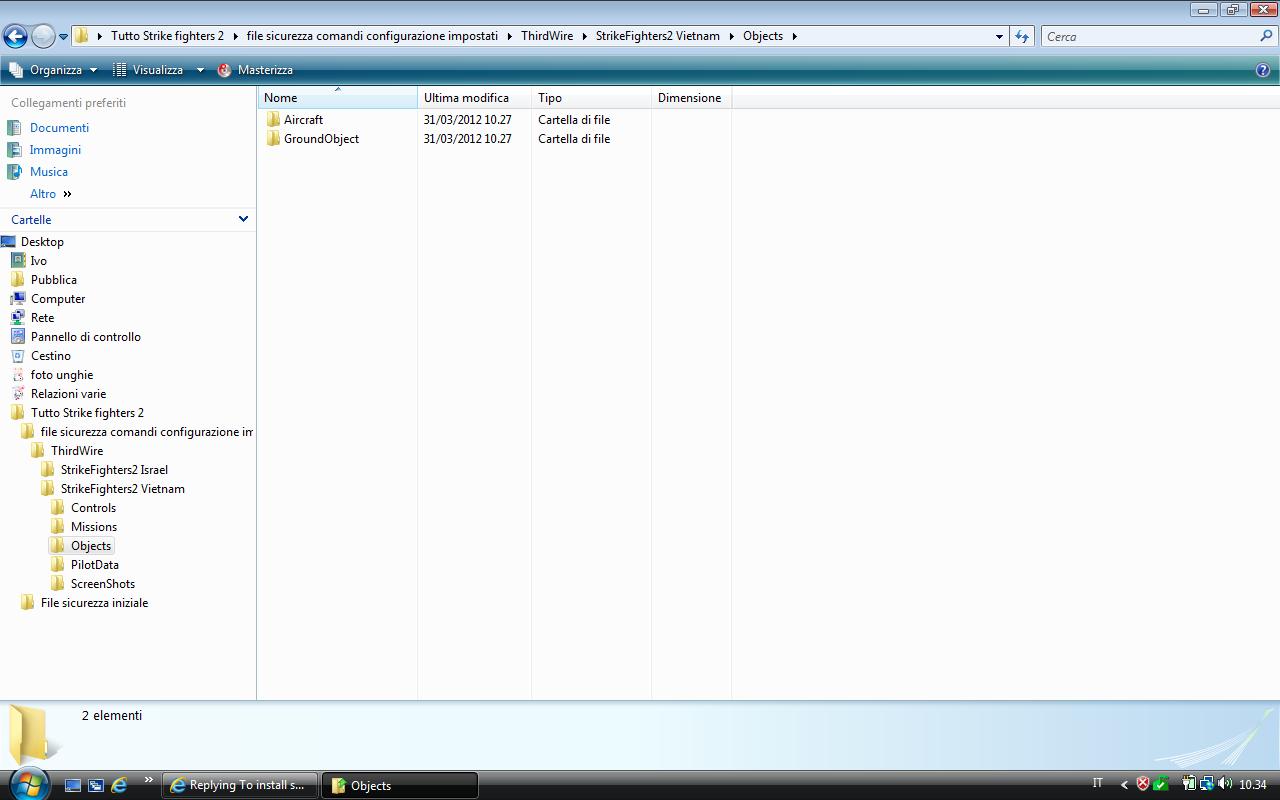Click the Rete network icon in tree
This screenshot has width=1280, height=800.
pyautogui.click(x=18, y=318)
